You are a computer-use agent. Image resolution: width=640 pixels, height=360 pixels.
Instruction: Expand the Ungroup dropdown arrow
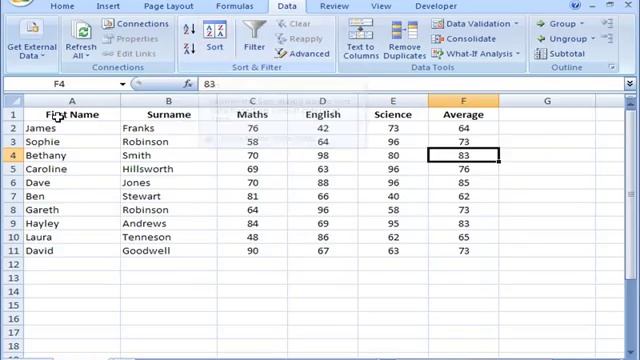coord(593,39)
